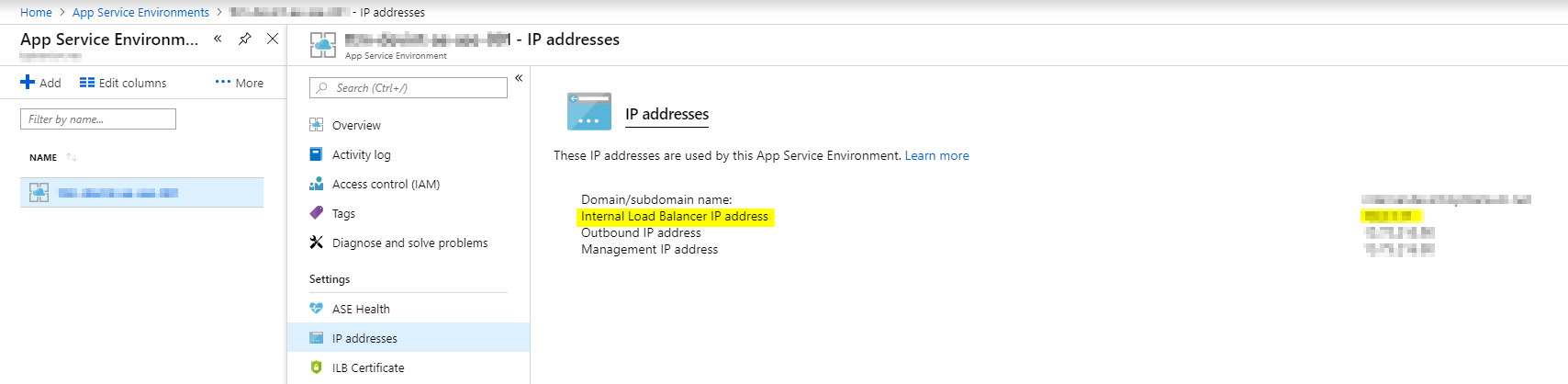Open Access control (IAM)

pos(386,184)
